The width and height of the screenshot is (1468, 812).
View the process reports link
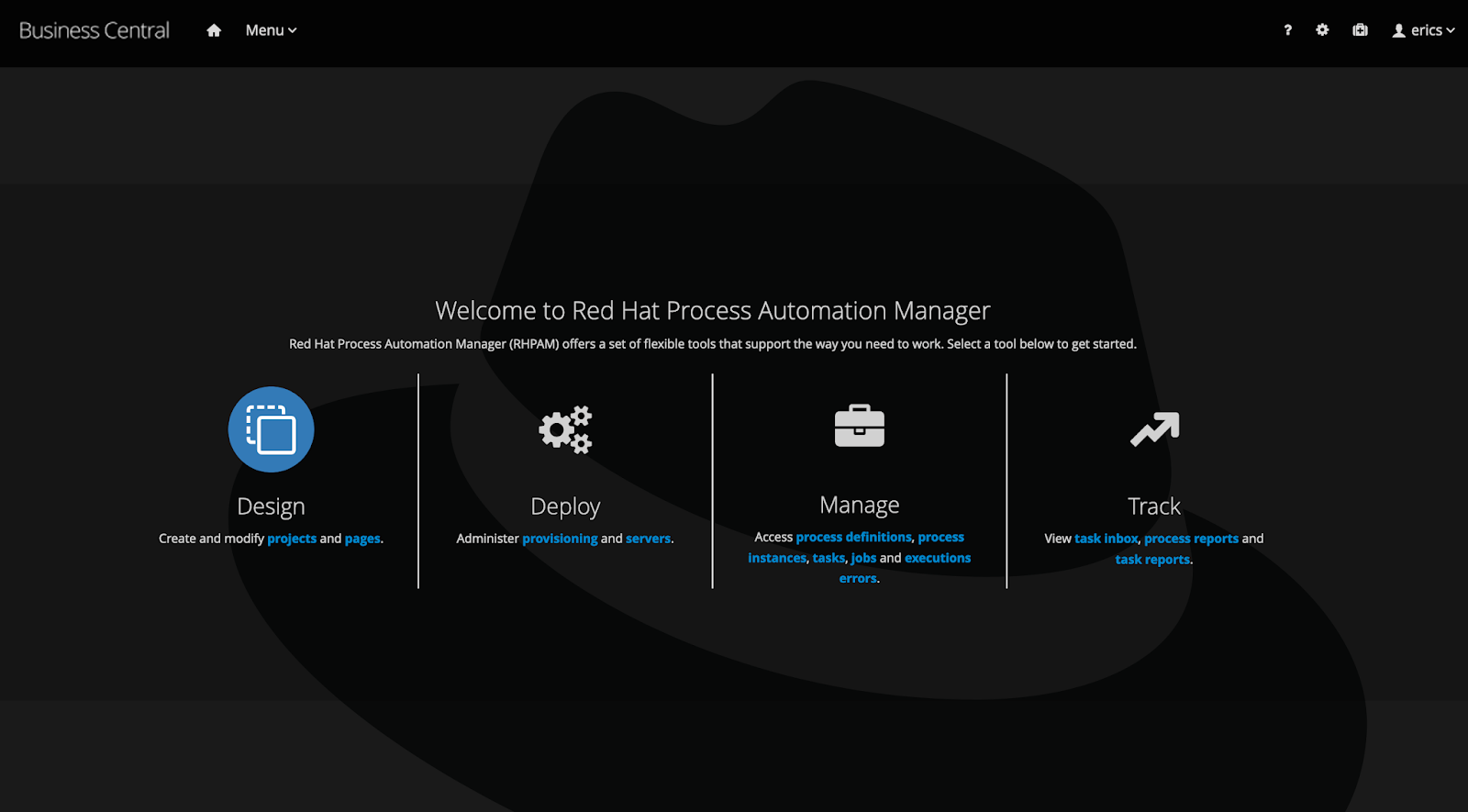coord(1191,539)
